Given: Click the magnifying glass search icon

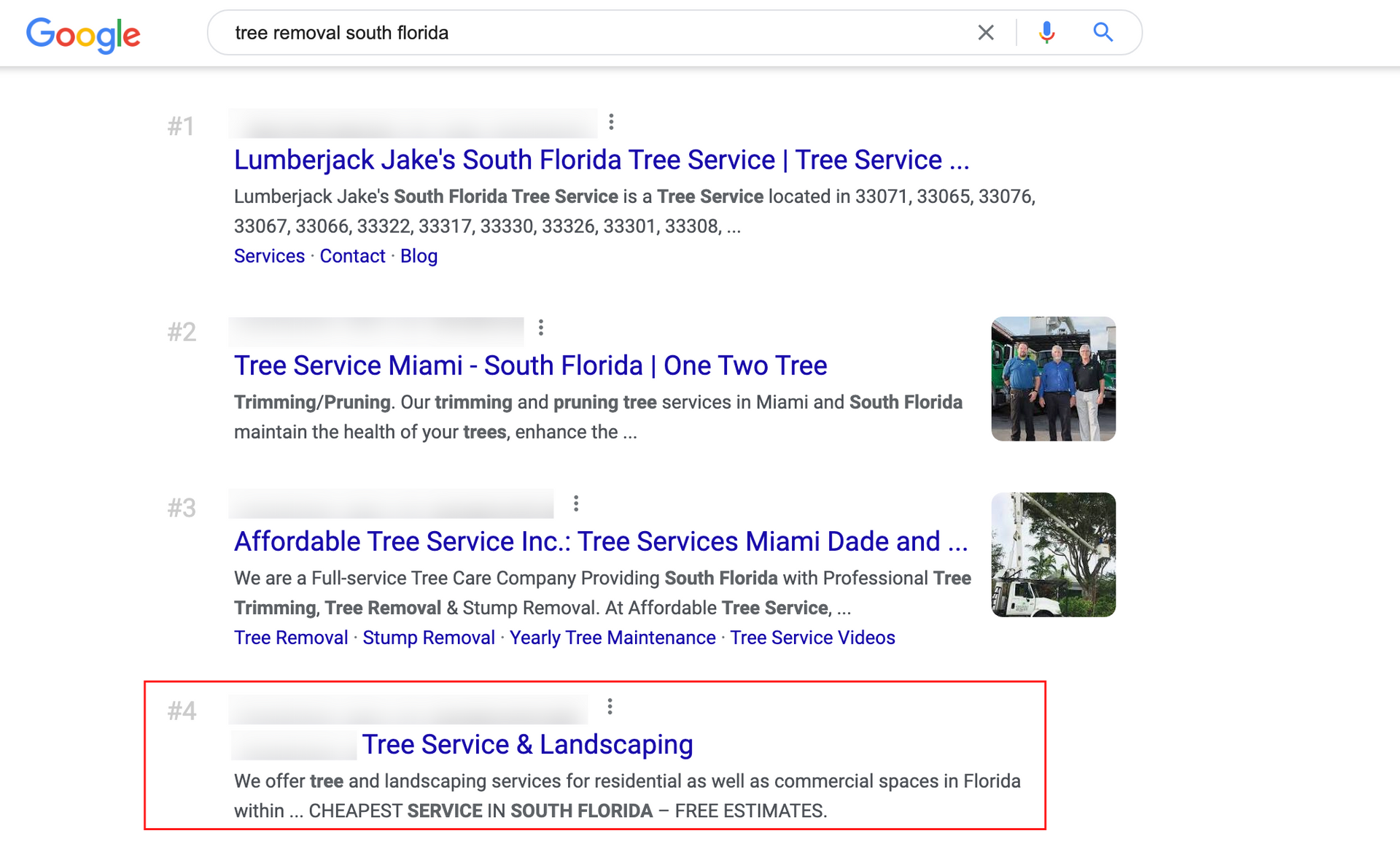Looking at the screenshot, I should click(1102, 32).
